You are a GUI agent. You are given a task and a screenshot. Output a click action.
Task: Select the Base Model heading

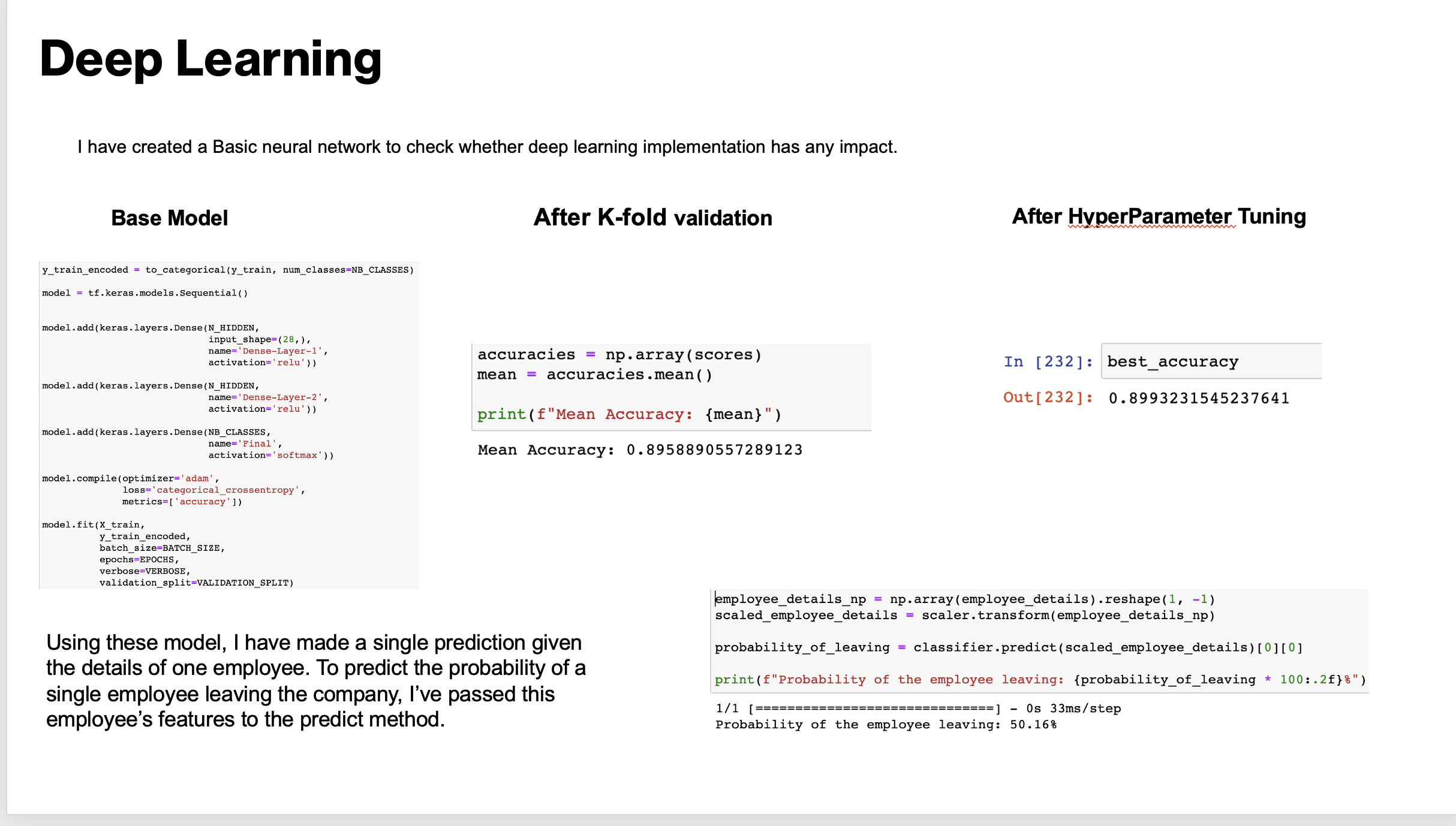[x=170, y=218]
